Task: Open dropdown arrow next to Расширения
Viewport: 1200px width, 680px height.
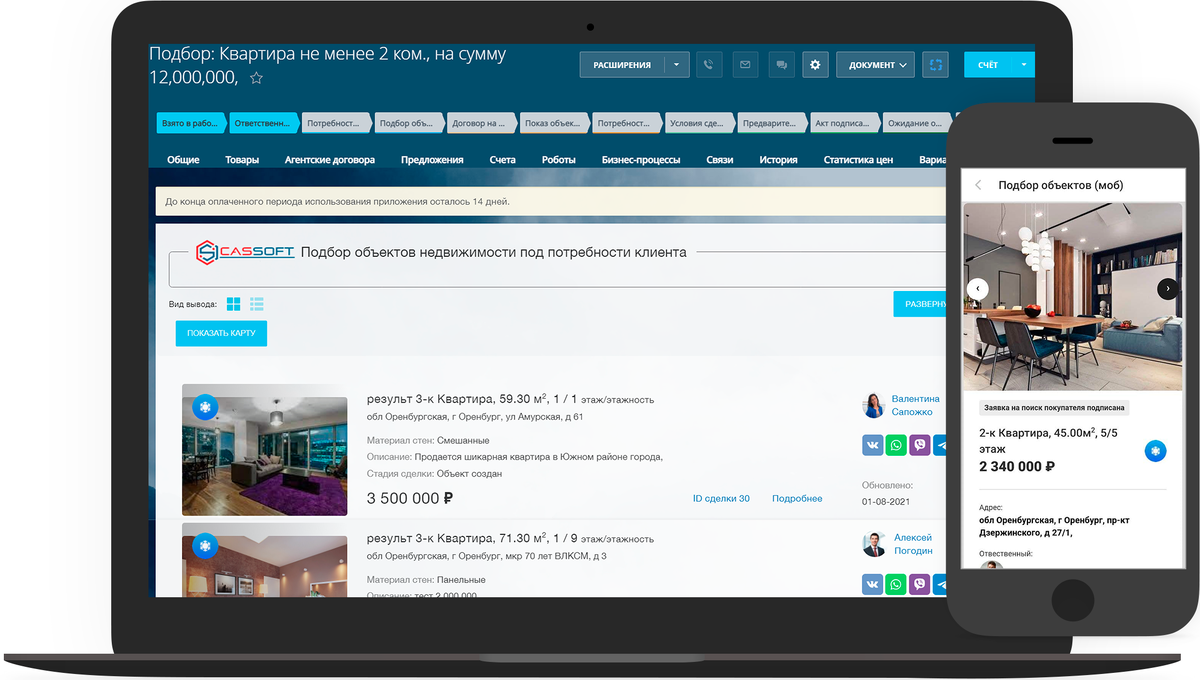Action: coord(676,65)
